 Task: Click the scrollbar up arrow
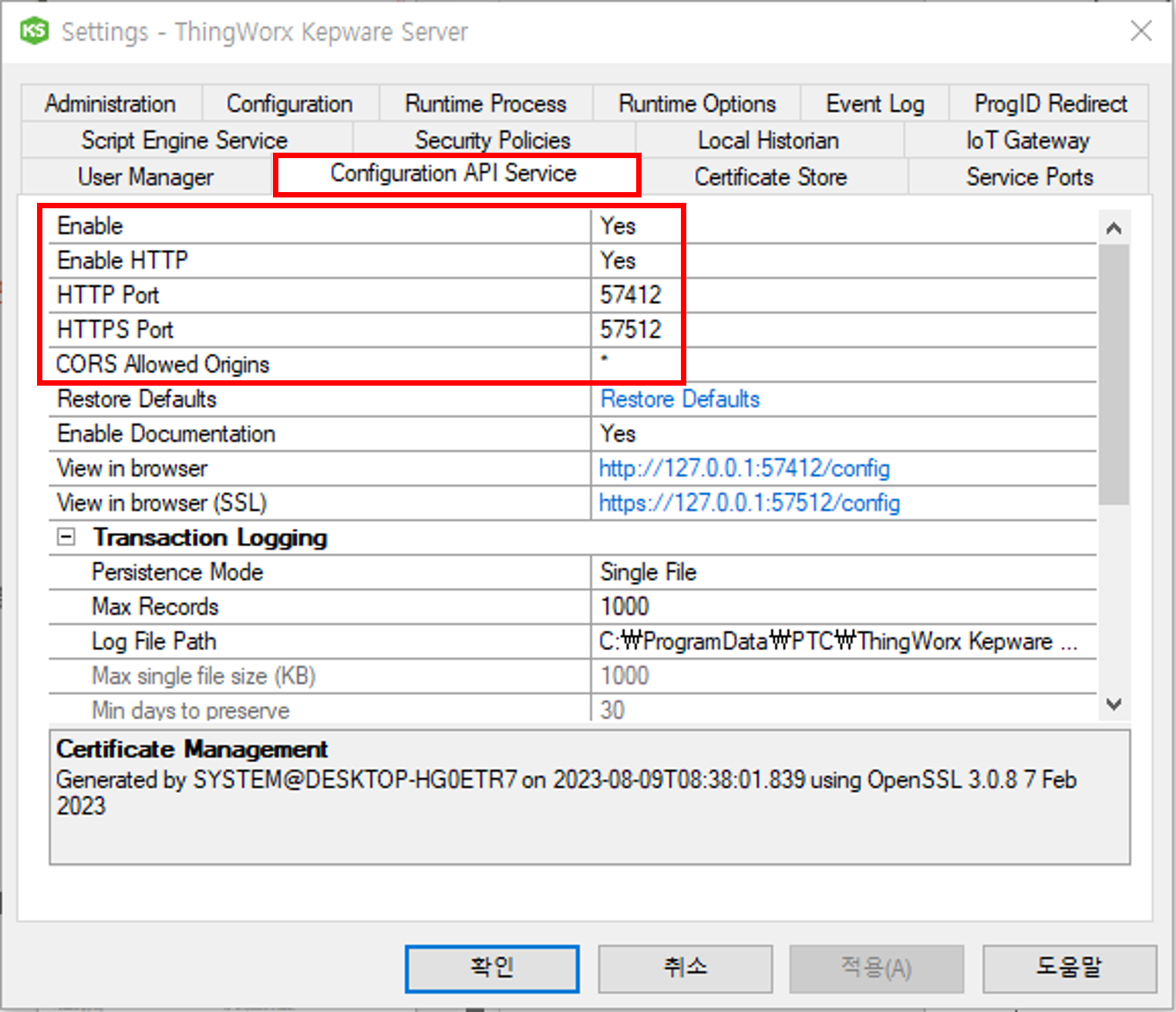coord(1114,228)
